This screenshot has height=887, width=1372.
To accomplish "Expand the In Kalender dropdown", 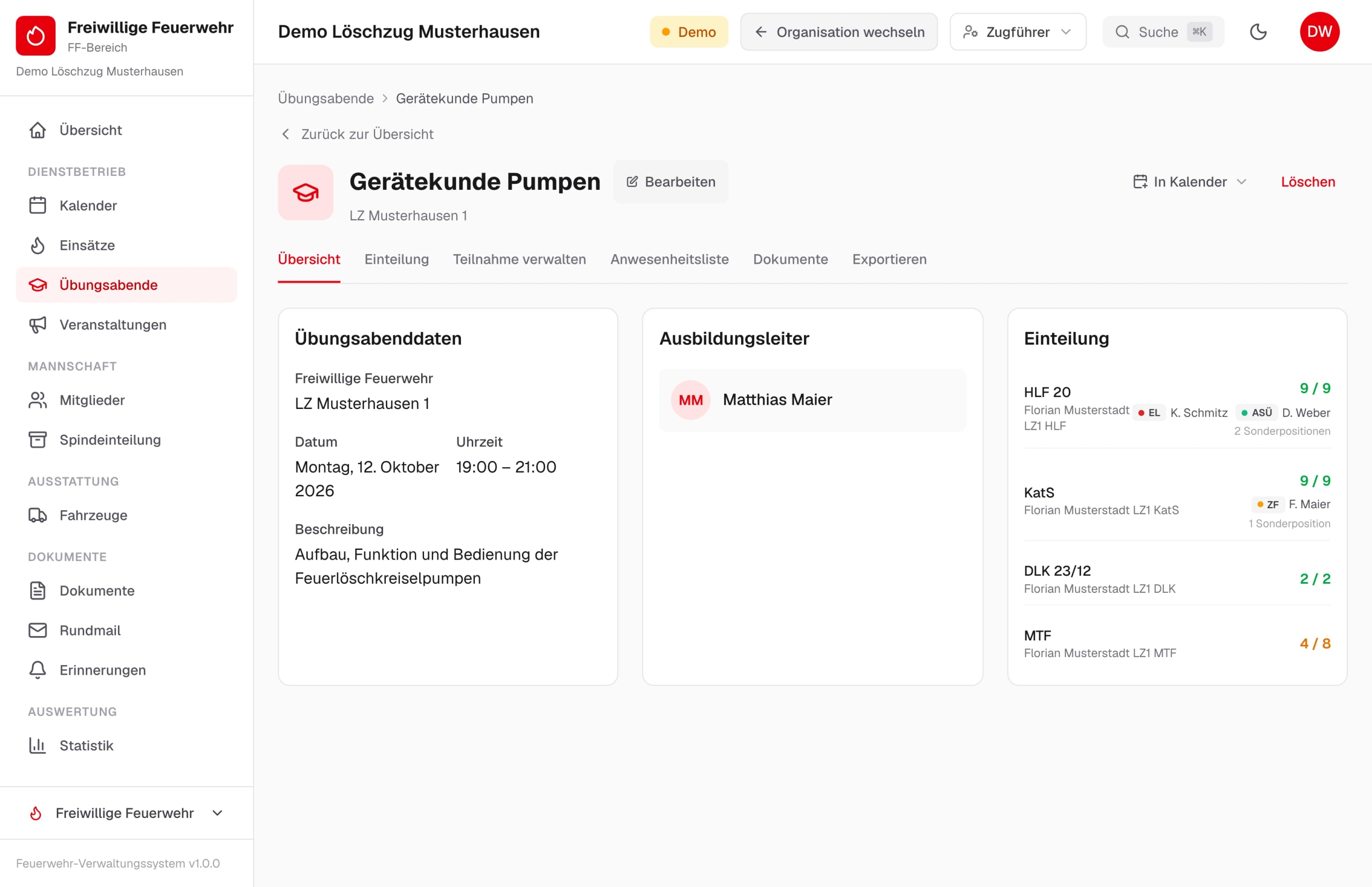I will [1190, 182].
